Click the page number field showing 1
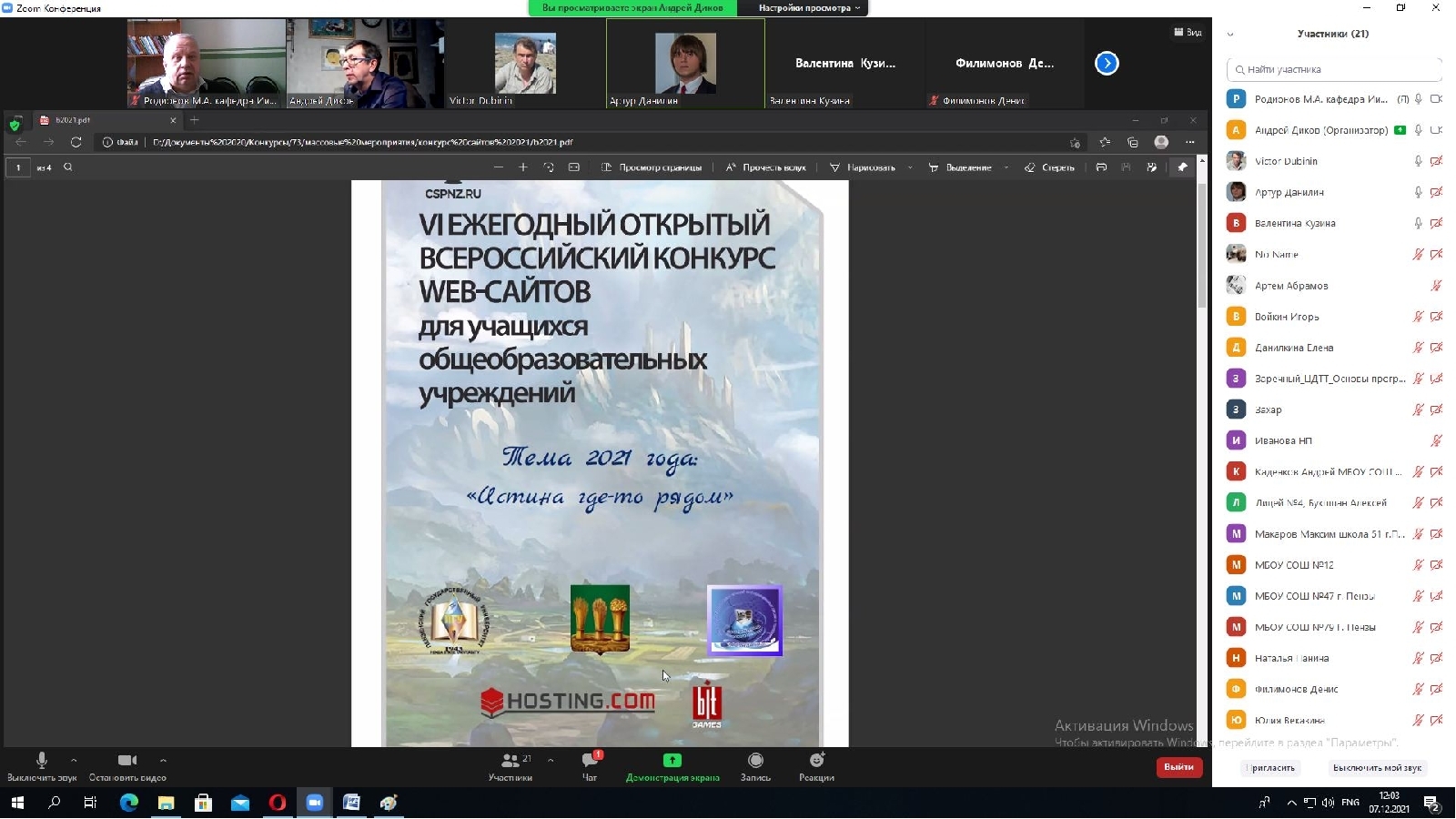This screenshot has height=819, width=1456. pos(17,167)
